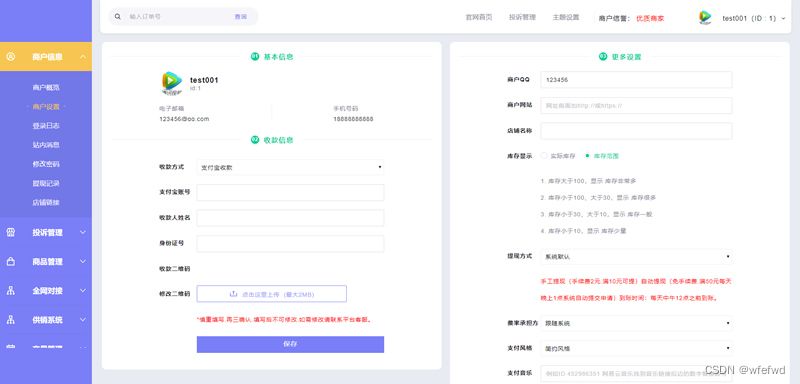Screen dimensions: 800x384
Task: Focus the 支付宝账号 input field
Action: (290, 193)
